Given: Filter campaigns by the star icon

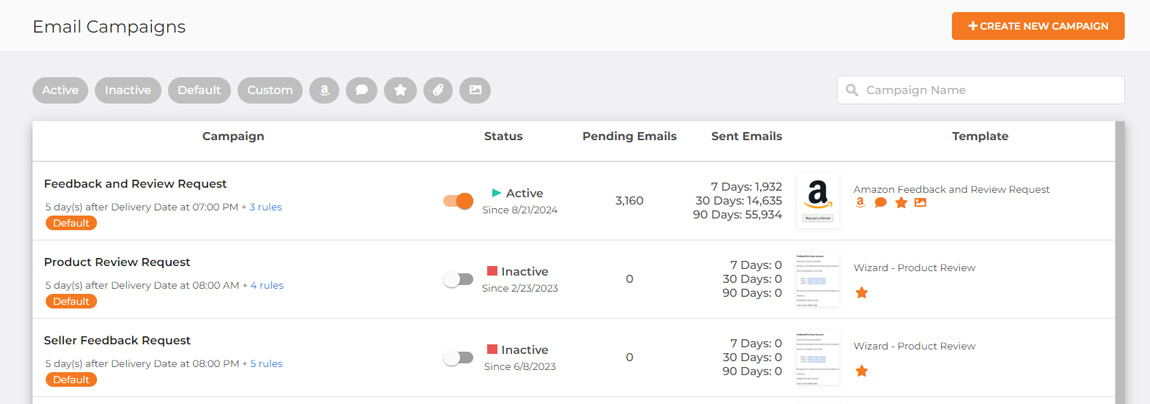Looking at the screenshot, I should click(x=400, y=90).
